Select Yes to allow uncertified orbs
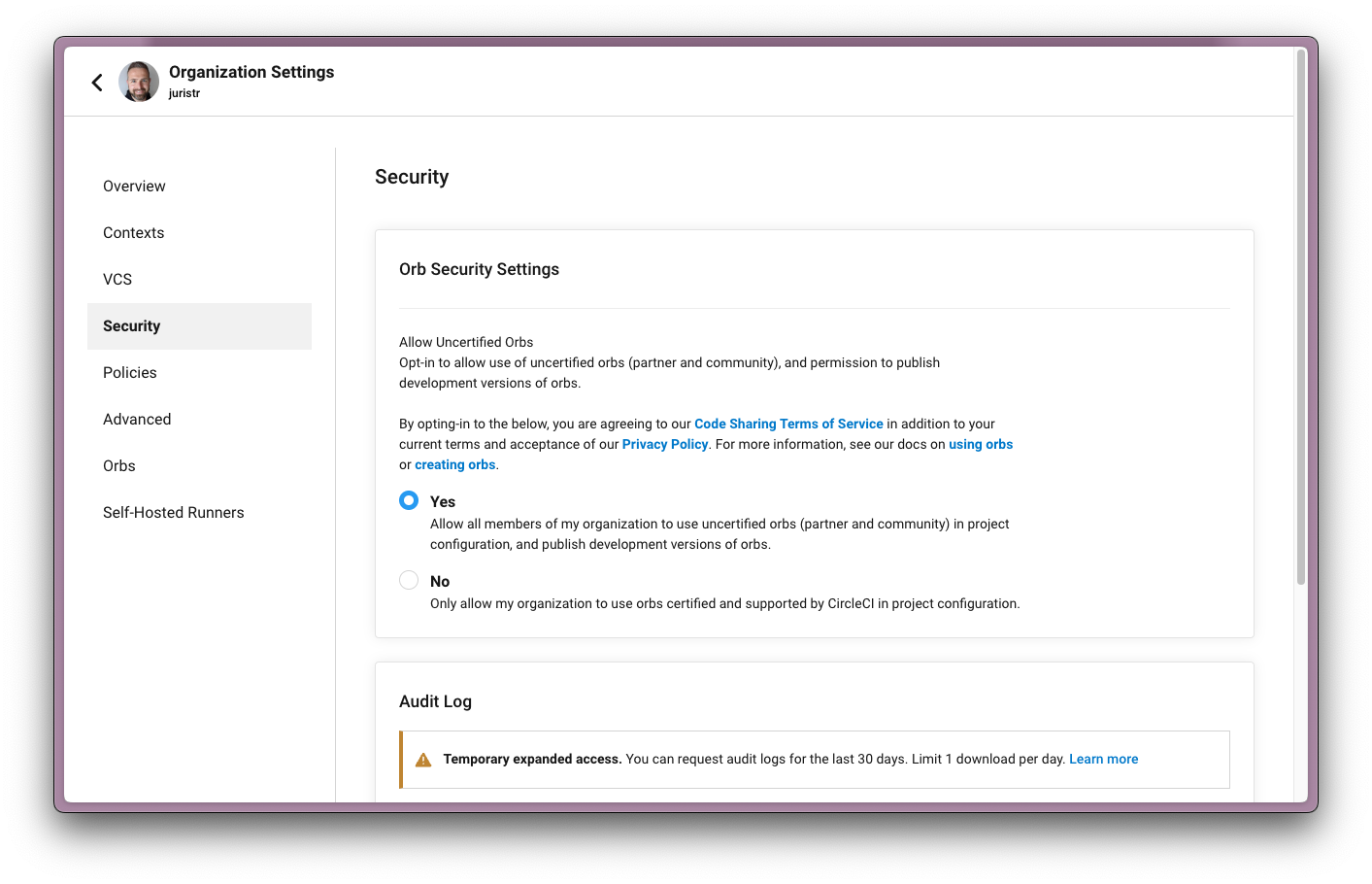This screenshot has width=1372, height=884. pyautogui.click(x=409, y=500)
